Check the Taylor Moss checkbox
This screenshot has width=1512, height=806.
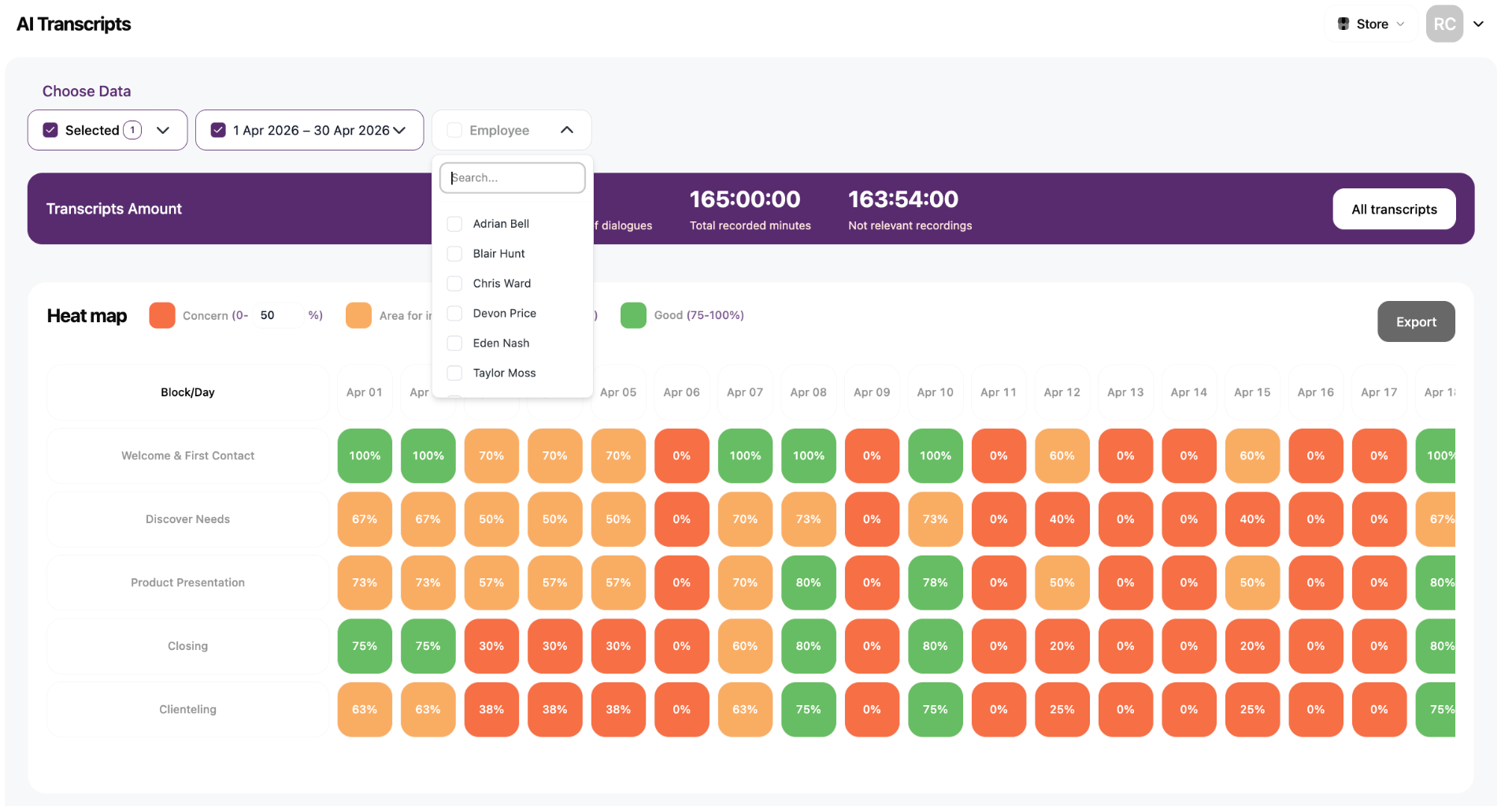click(x=454, y=373)
